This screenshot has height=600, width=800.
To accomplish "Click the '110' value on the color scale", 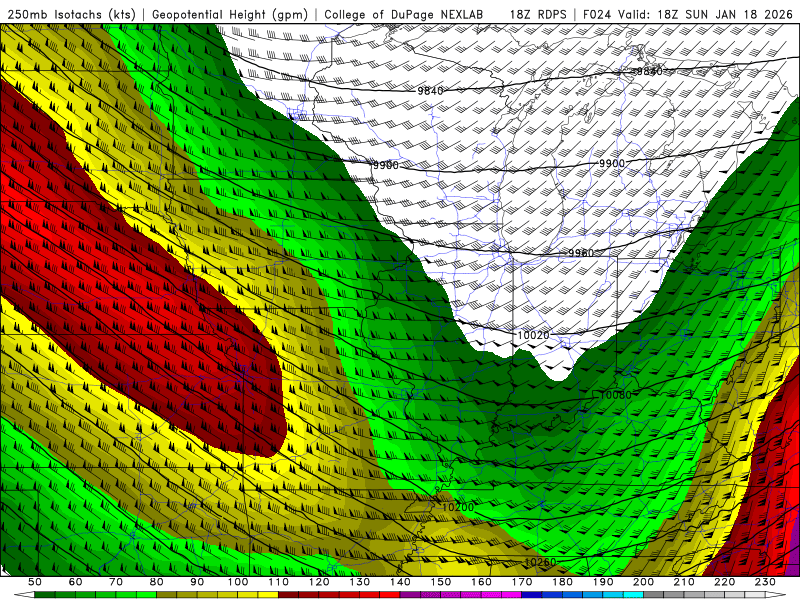I will [x=279, y=582].
